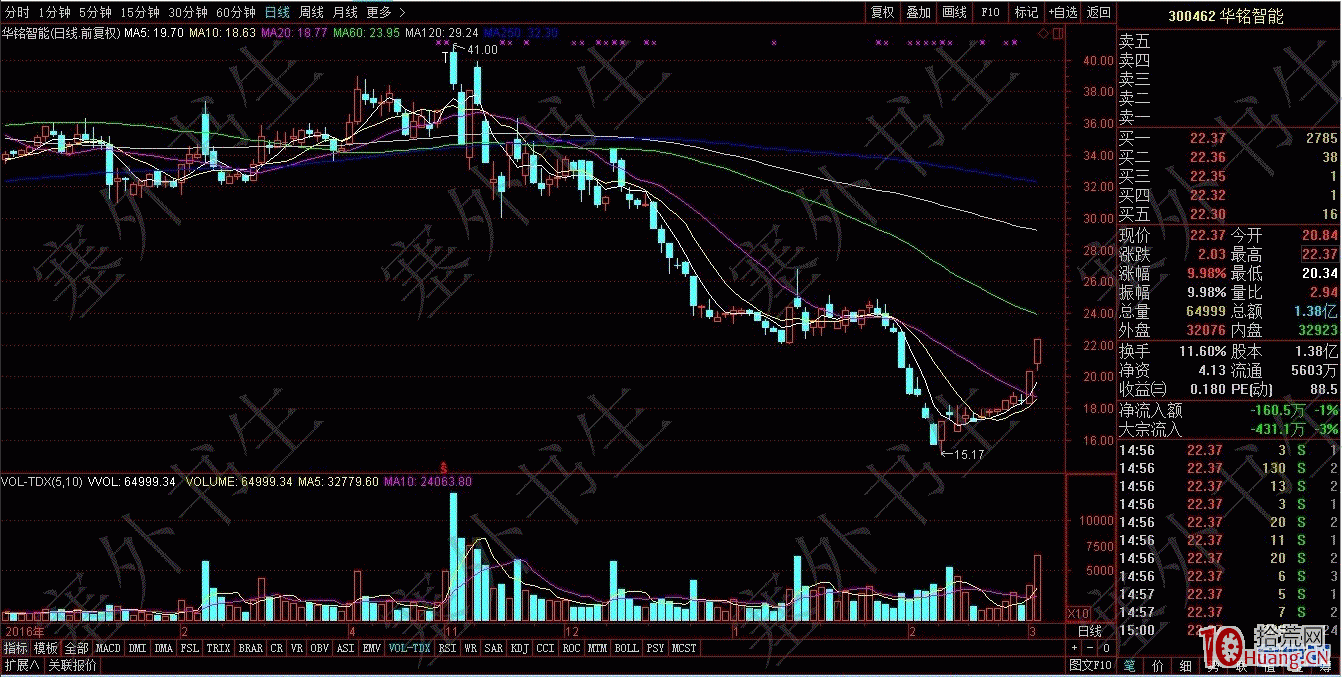Select the 笔 tick details tab
The width and height of the screenshot is (1342, 677).
pos(1129,665)
